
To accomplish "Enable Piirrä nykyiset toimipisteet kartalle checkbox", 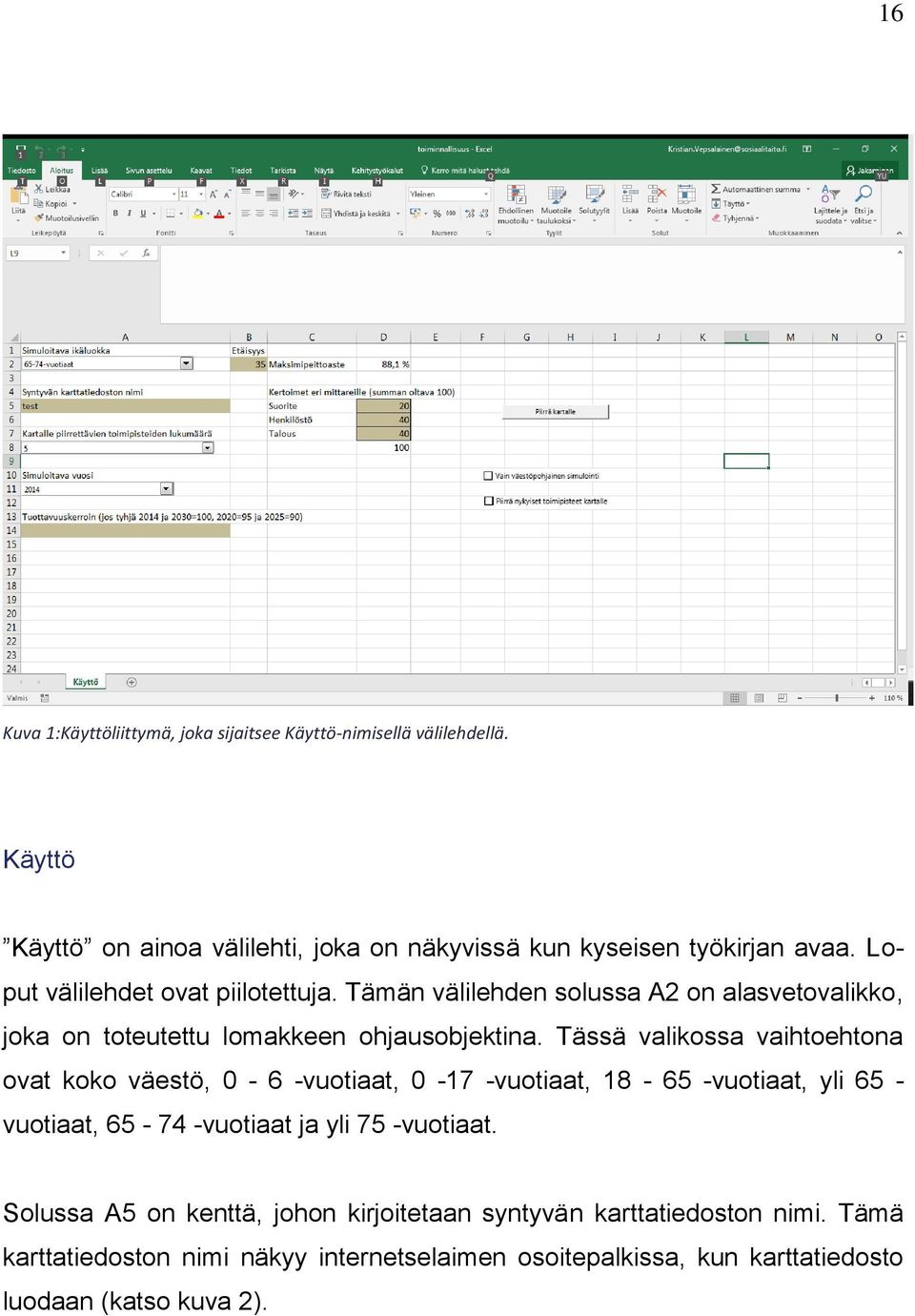I will [x=488, y=501].
